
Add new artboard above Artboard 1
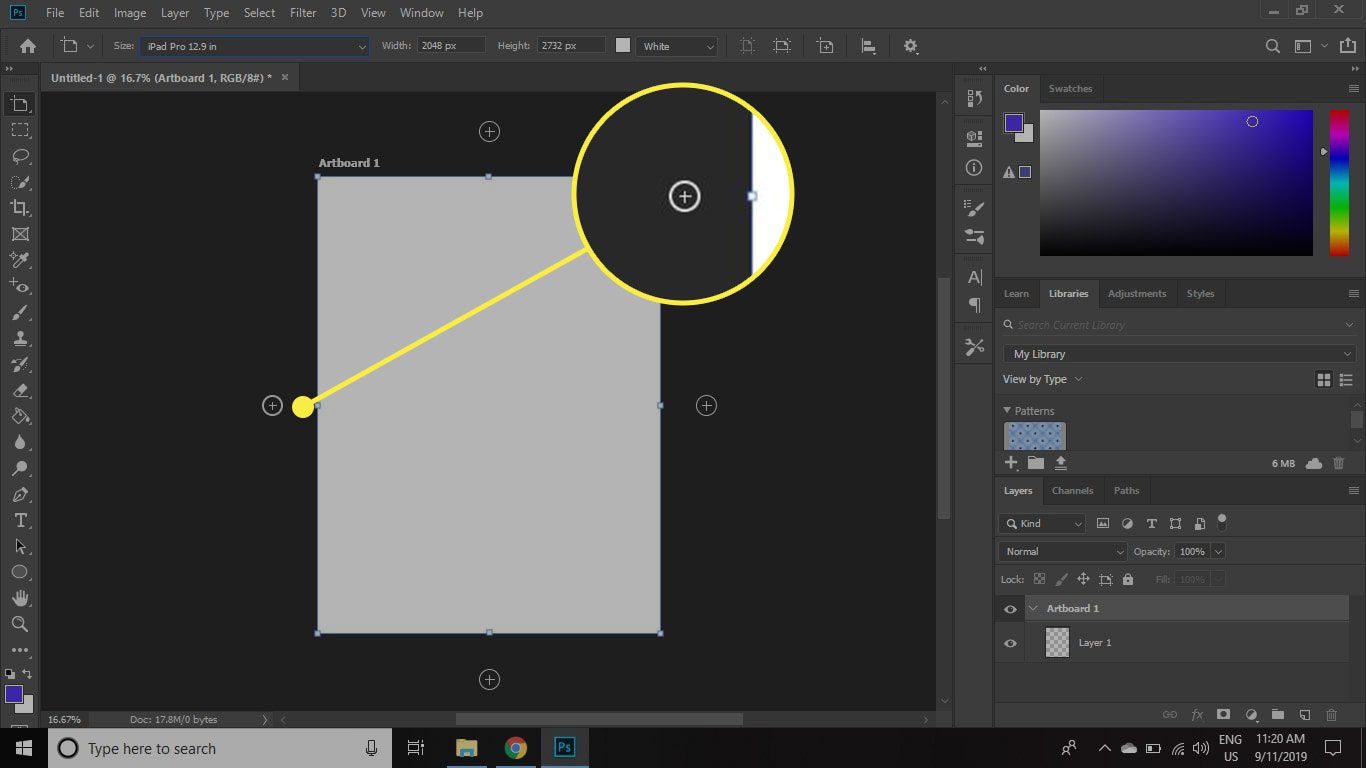pyautogui.click(x=489, y=131)
